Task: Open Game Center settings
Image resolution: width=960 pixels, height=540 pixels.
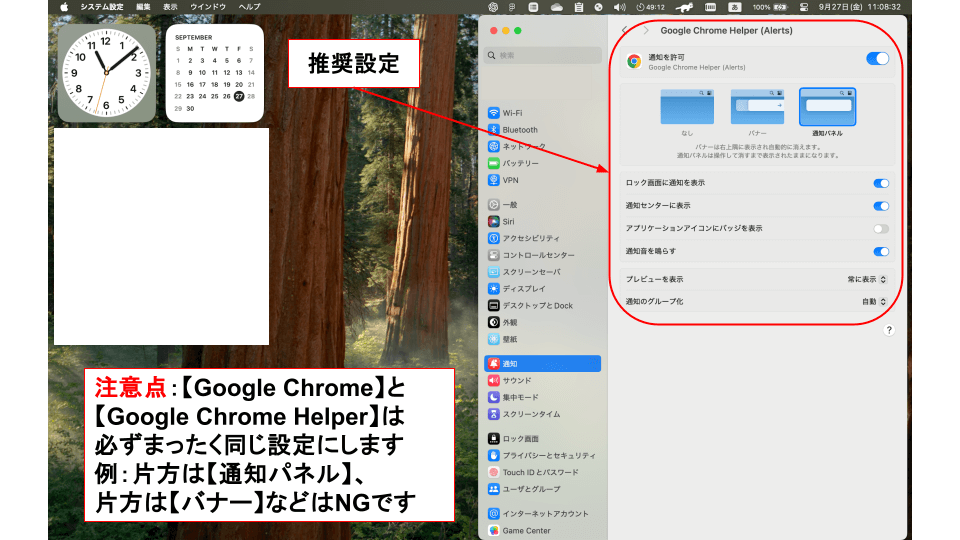Action: 526,531
